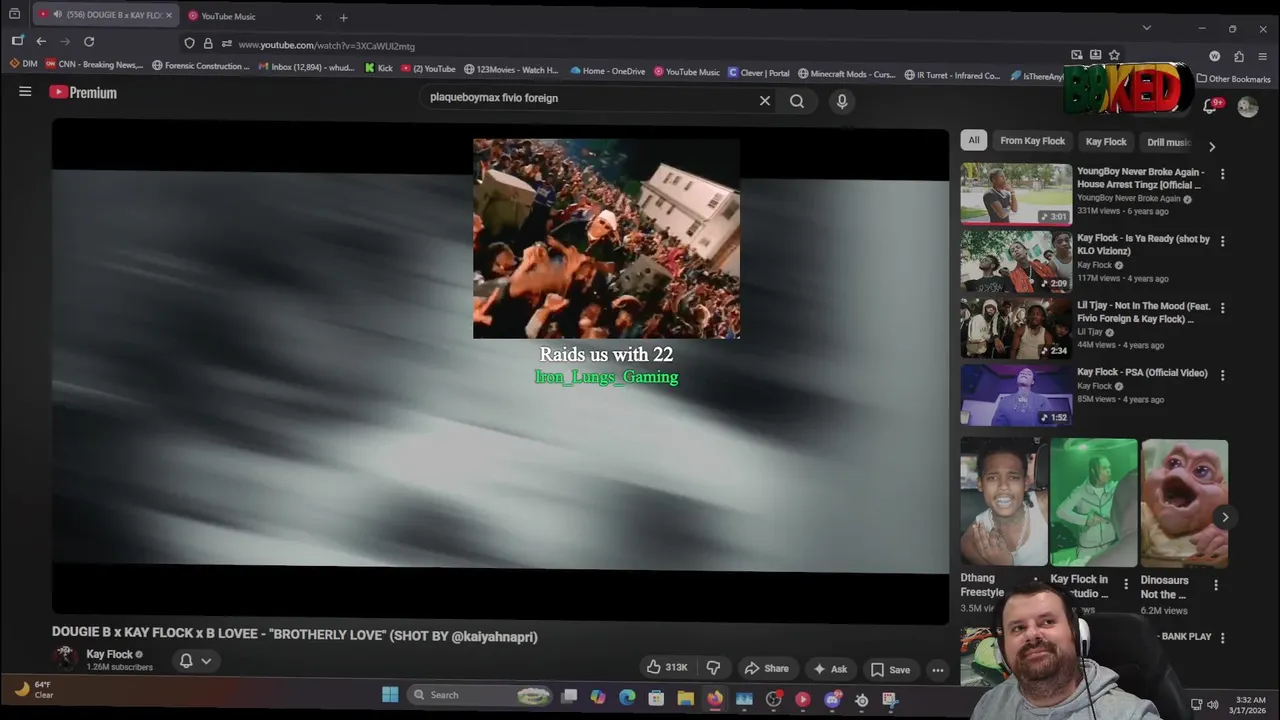Select the Kay Flock filter chip
This screenshot has width=1280, height=720.
point(1106,141)
